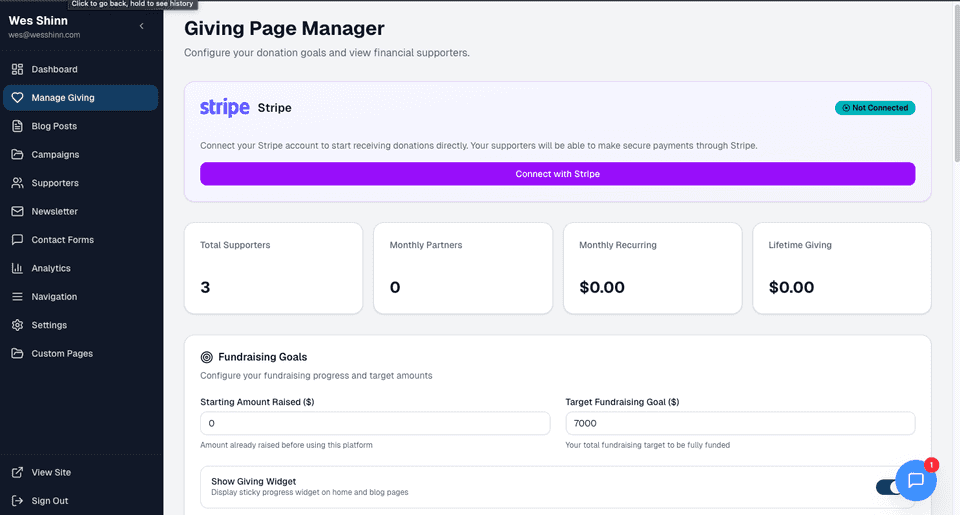Focus the Target Fundraising Goal field
Image resolution: width=960 pixels, height=515 pixels.
(739, 424)
